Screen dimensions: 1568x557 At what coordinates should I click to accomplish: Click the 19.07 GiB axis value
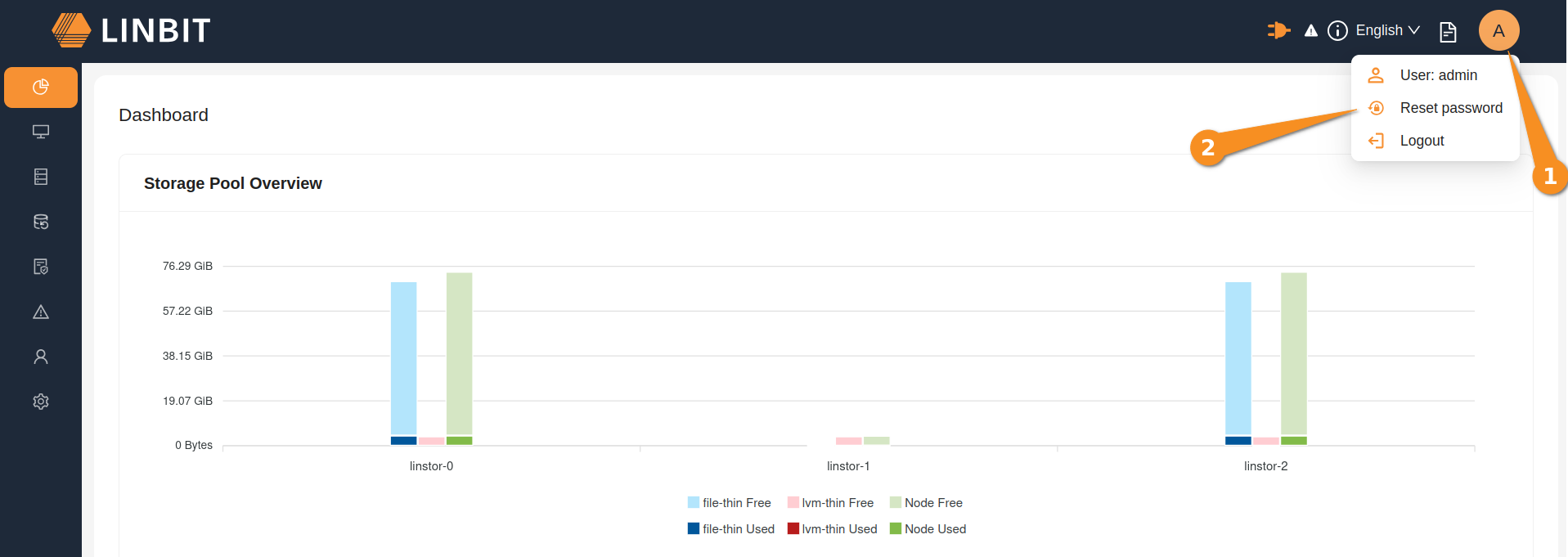[x=187, y=401]
